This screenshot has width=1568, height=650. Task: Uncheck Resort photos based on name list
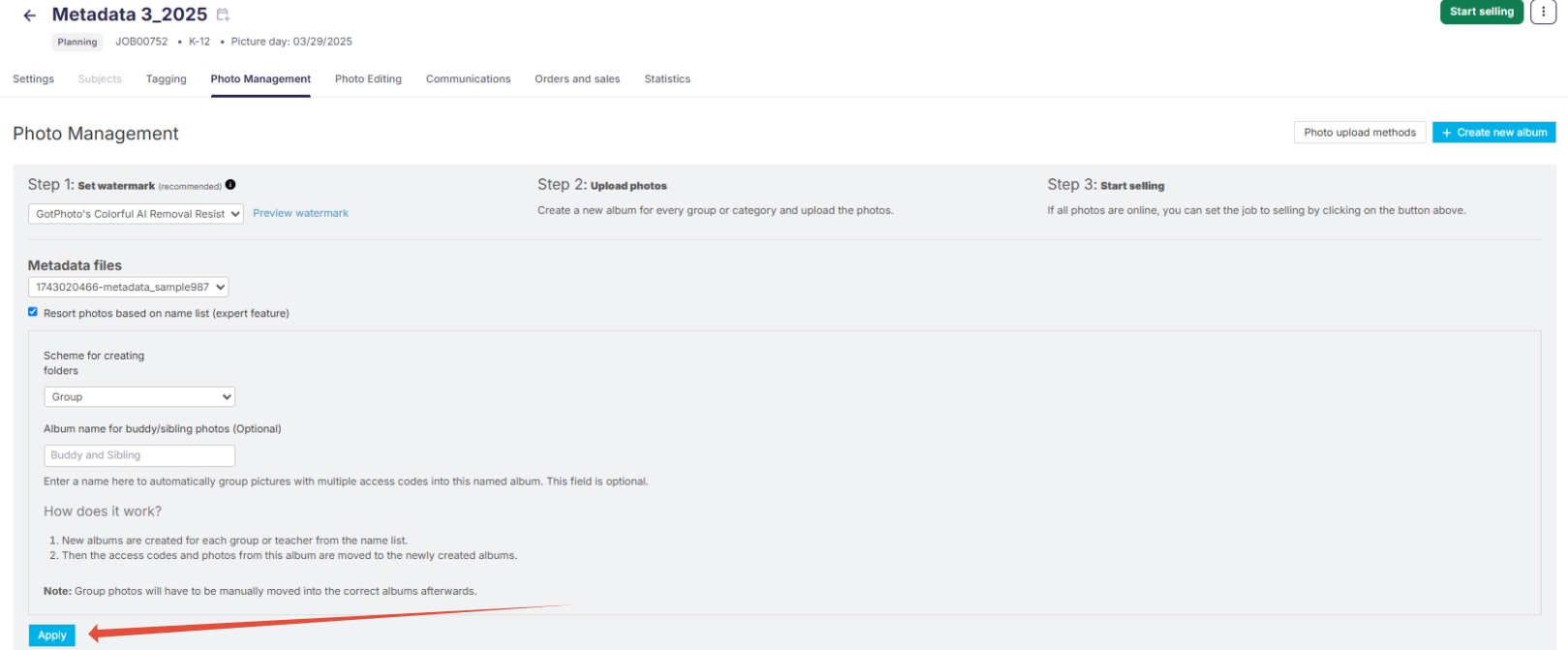coord(33,312)
